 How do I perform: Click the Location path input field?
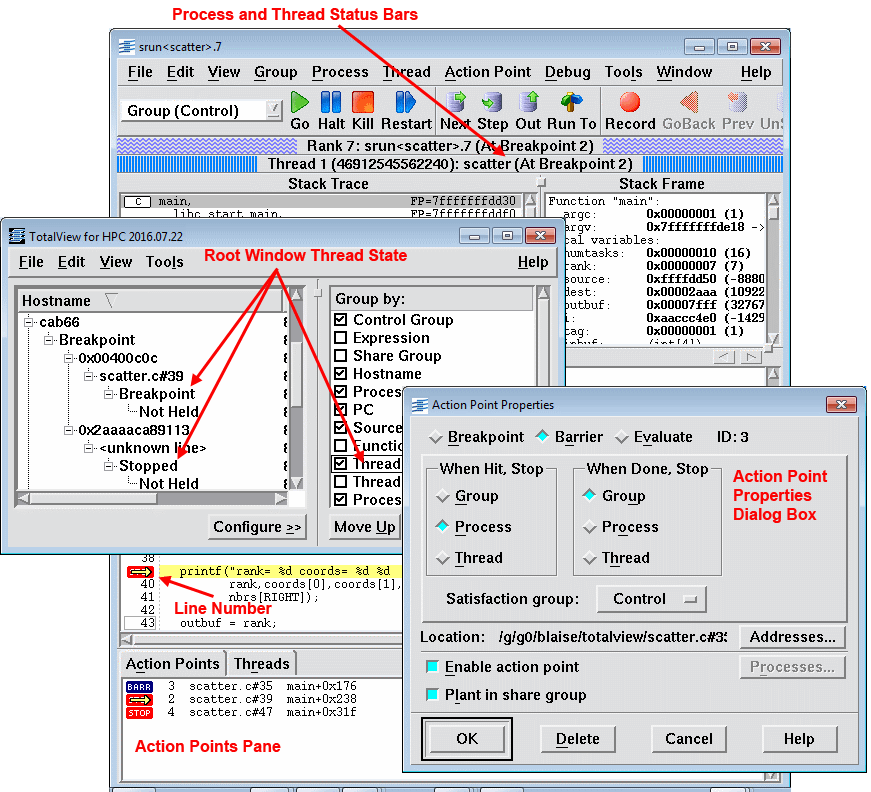[613, 637]
